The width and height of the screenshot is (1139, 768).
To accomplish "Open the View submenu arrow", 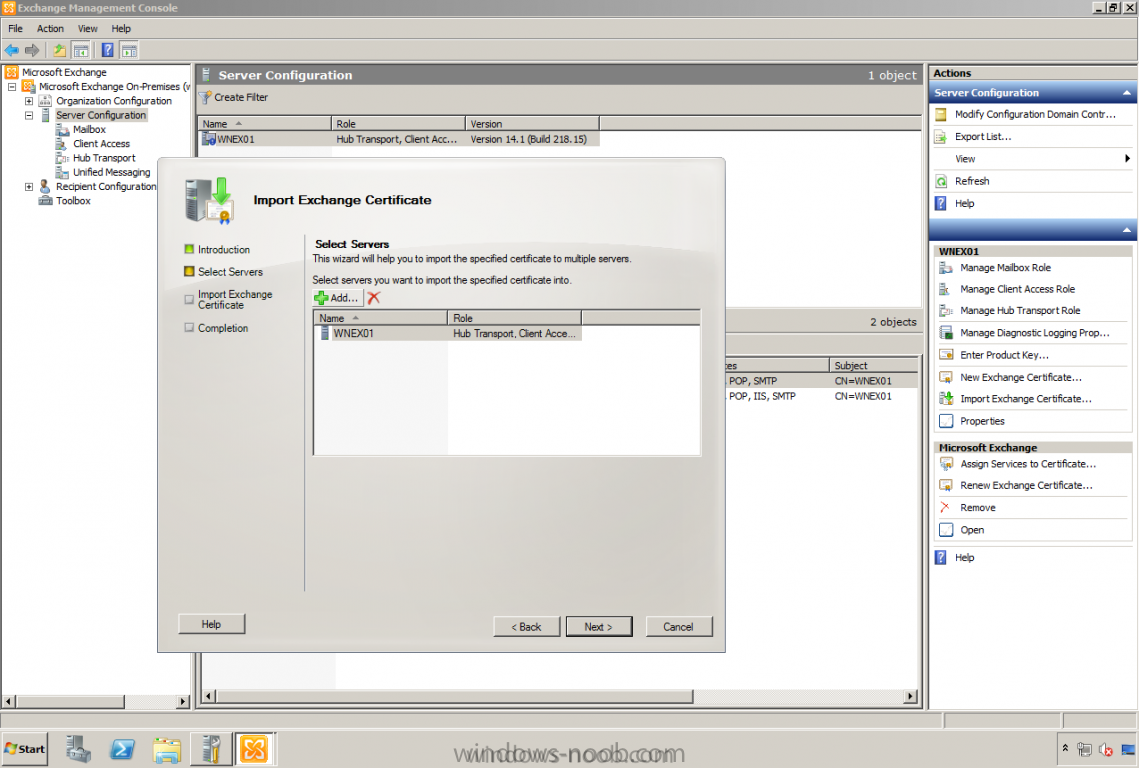I will click(x=1127, y=158).
